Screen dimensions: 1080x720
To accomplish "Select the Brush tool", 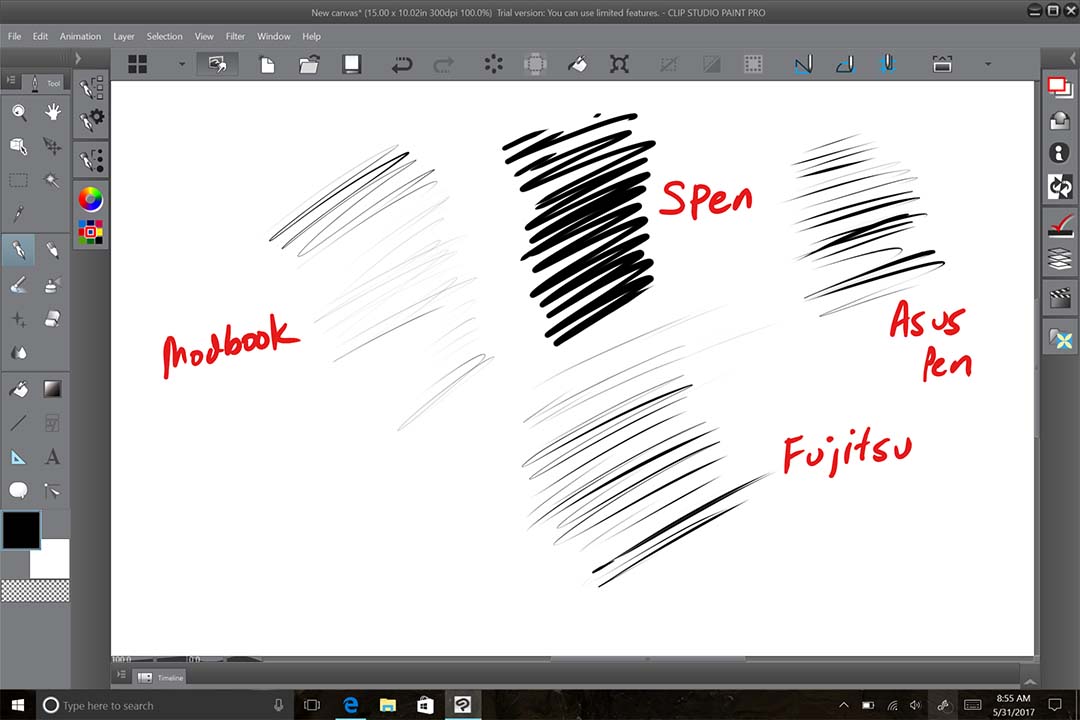I will 19,284.
